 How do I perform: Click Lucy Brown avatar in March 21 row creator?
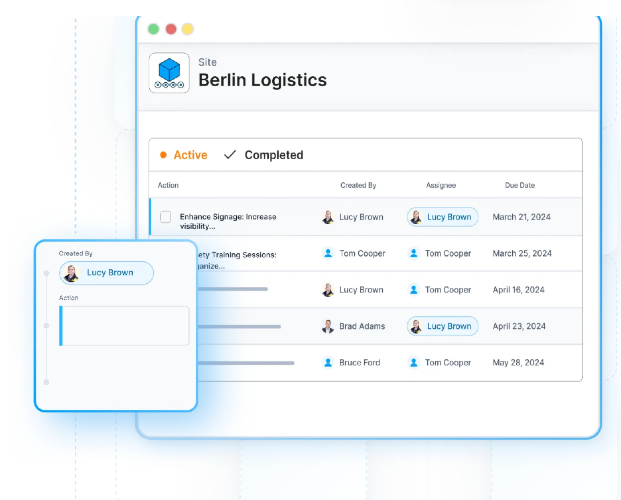(328, 217)
